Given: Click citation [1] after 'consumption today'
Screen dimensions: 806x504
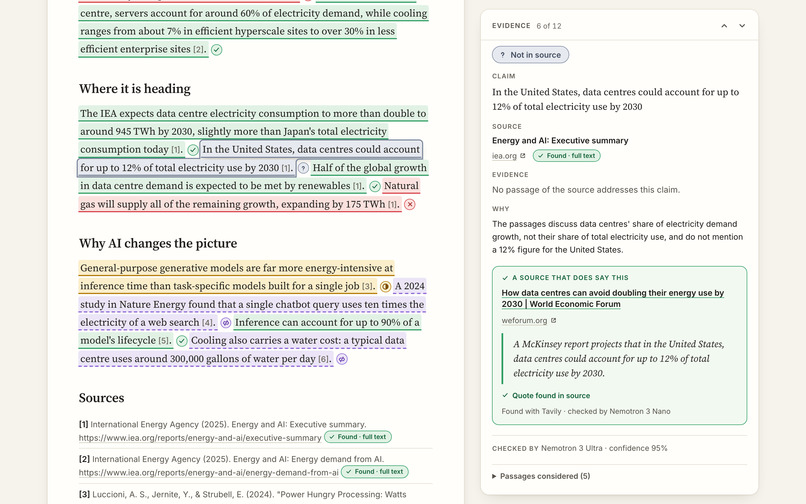Looking at the screenshot, I should 176,150.
